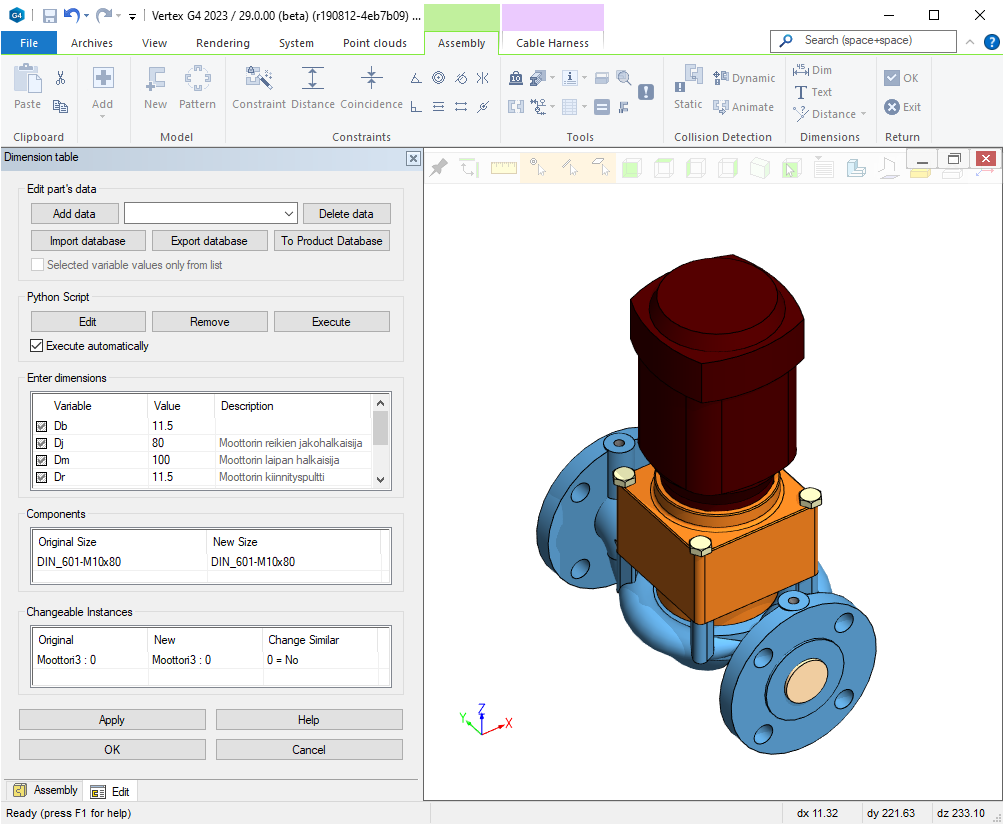Select the Distance constraint tool
The height and width of the screenshot is (825, 1004).
point(313,80)
